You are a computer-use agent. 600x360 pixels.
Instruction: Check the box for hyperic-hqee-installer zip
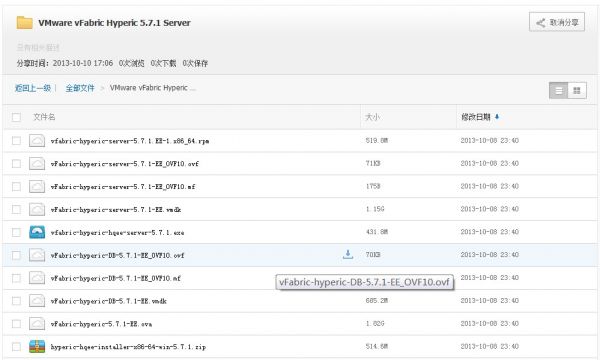[x=16, y=347]
